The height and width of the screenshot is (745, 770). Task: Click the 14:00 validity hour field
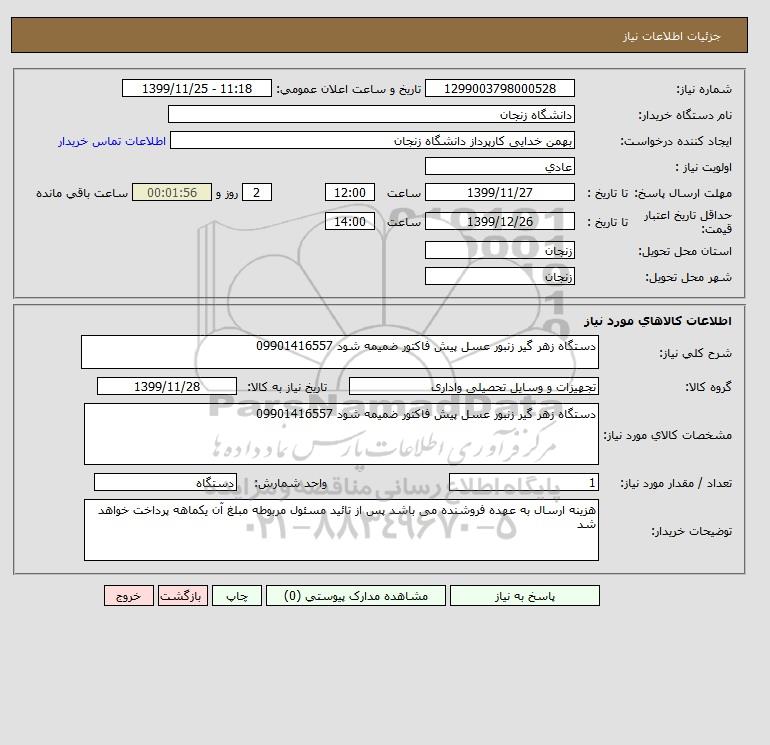350,221
